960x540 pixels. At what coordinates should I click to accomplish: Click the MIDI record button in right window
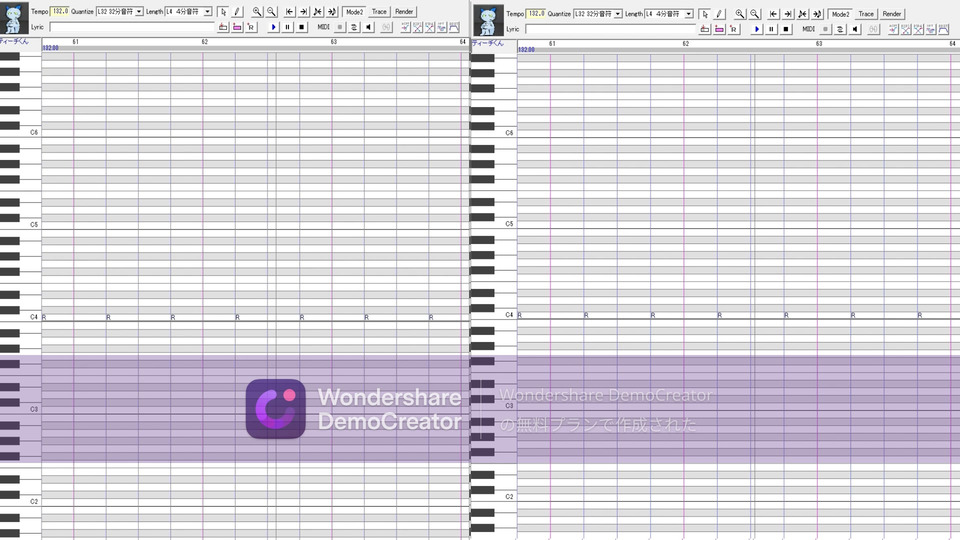tap(825, 29)
